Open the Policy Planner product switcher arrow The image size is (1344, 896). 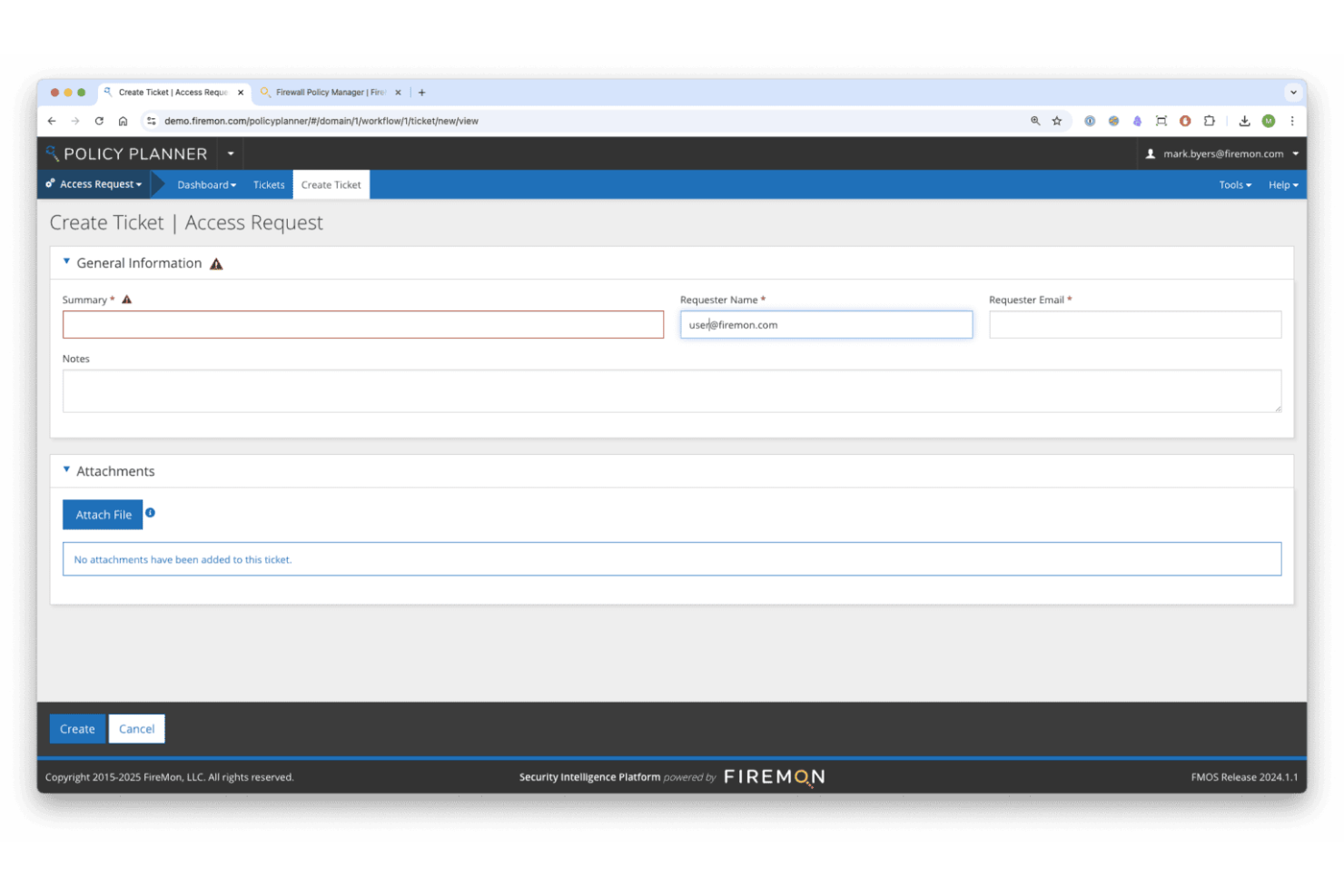231,153
